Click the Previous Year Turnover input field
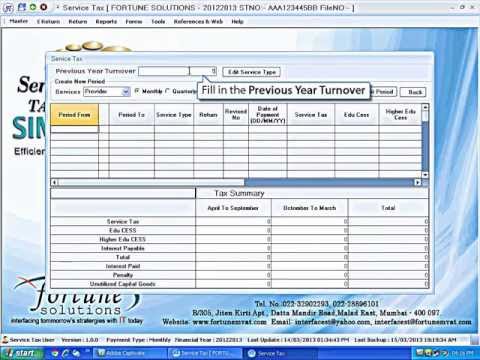The image size is (480, 360). coord(177,71)
